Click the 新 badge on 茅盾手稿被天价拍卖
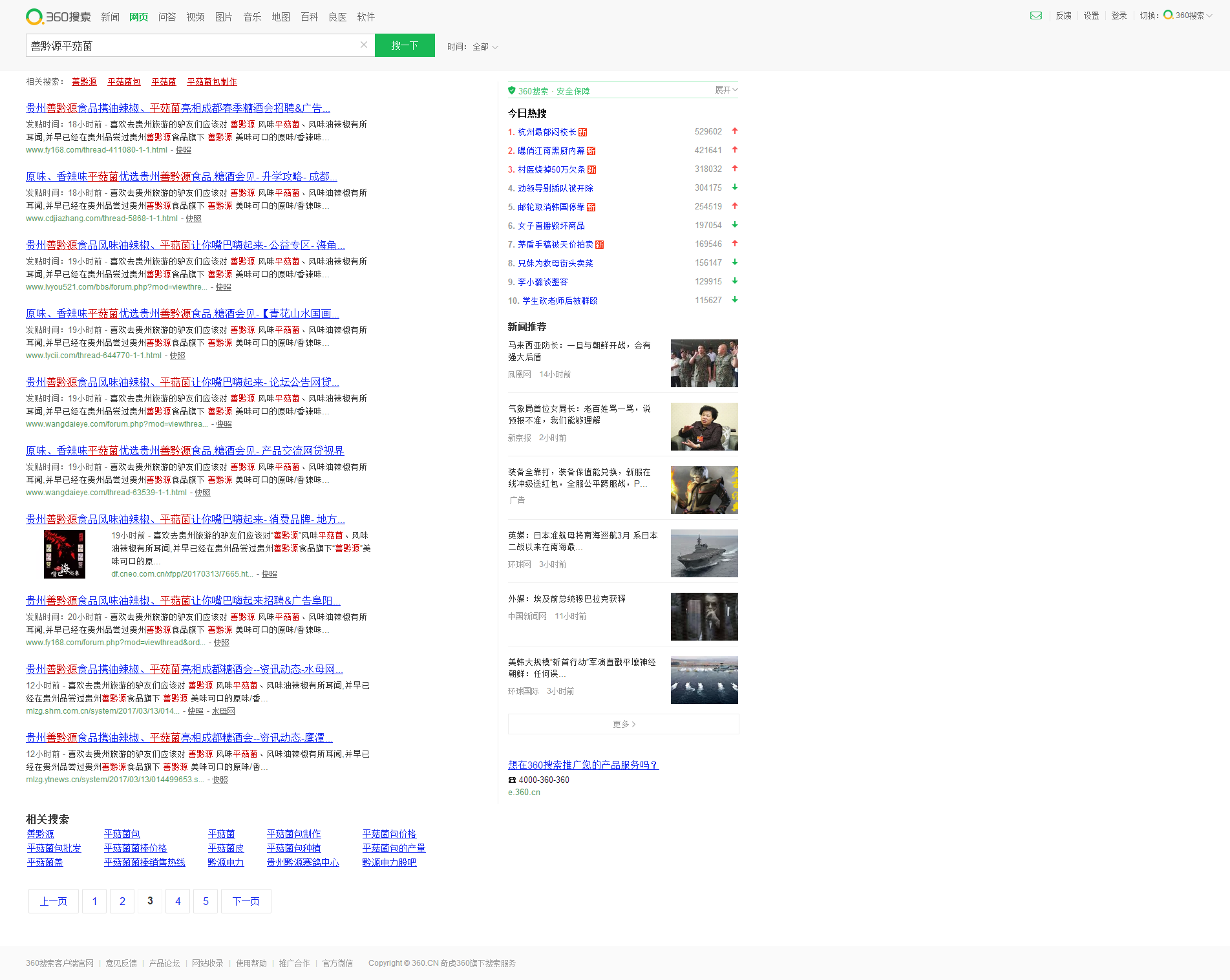 pos(599,244)
